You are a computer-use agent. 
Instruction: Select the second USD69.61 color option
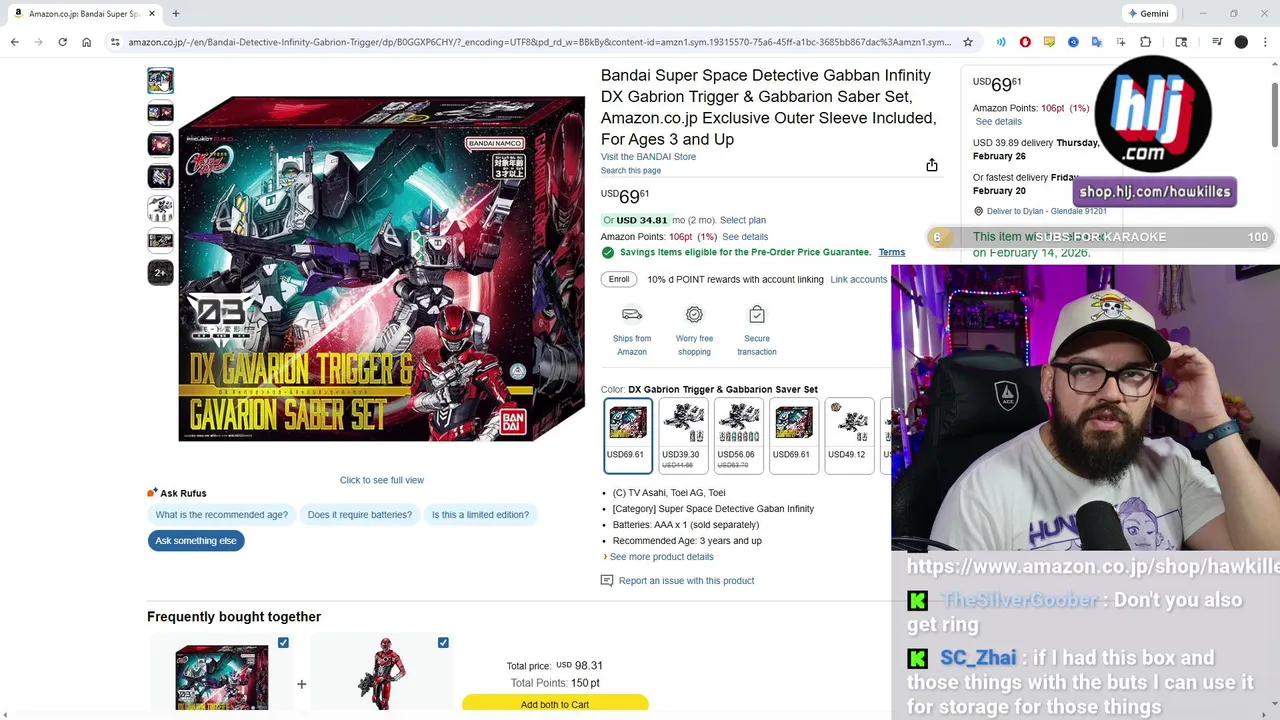[794, 434]
